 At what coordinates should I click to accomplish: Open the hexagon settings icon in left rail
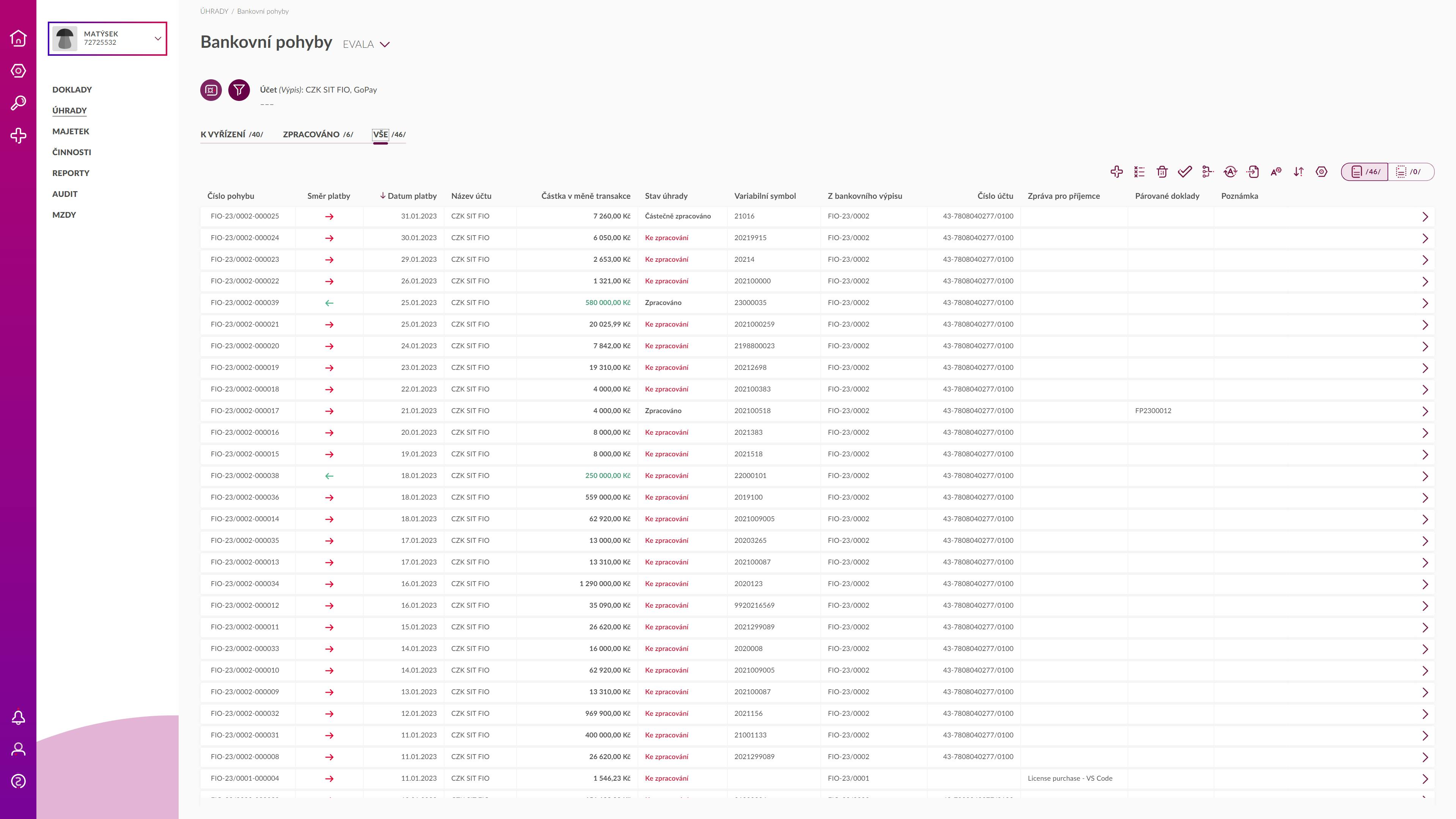[x=18, y=71]
